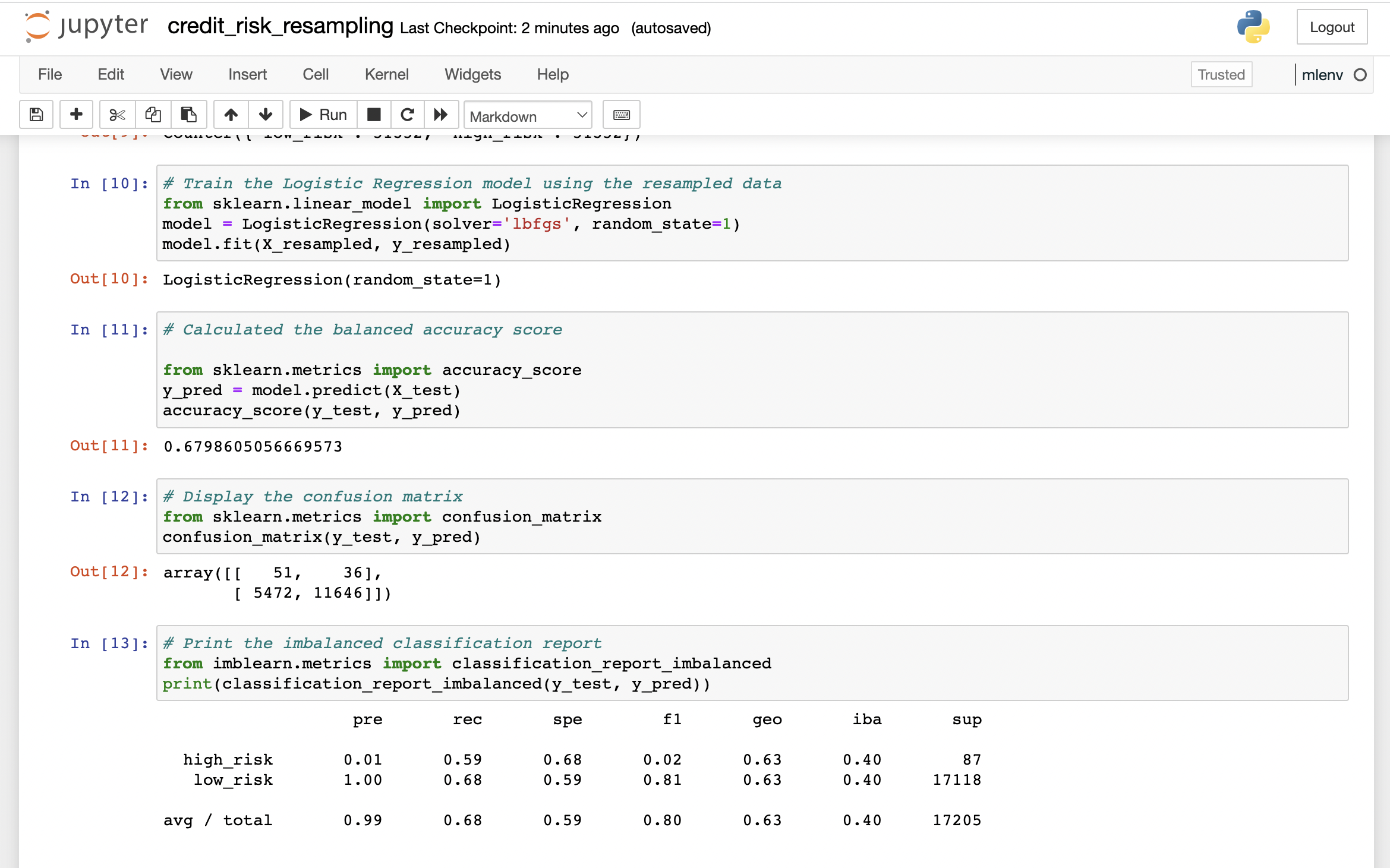Move the selected cell down

pos(266,114)
